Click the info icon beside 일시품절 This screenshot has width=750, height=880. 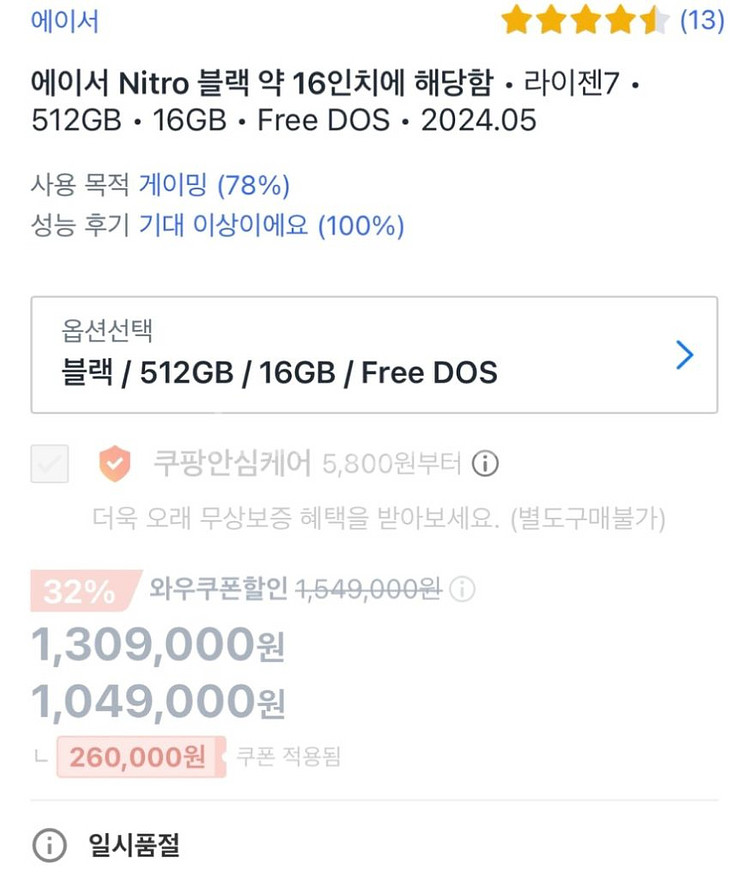49,846
